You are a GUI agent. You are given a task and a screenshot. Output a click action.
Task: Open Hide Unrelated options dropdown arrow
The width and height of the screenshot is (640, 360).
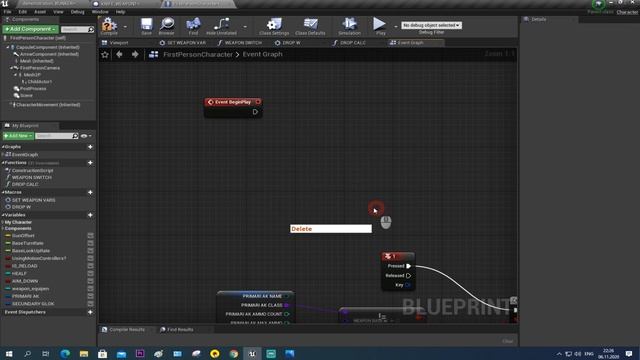tap(245, 27)
